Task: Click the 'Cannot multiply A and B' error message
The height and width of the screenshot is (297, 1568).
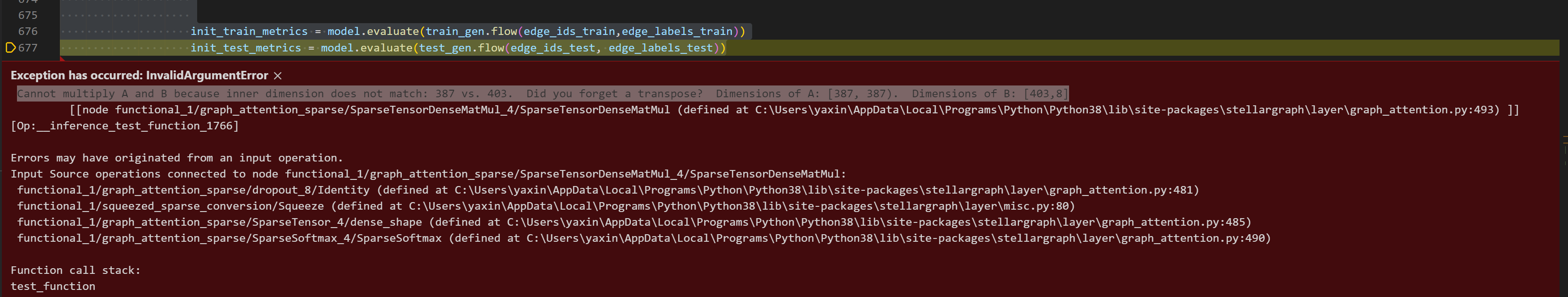Action: pos(542,93)
